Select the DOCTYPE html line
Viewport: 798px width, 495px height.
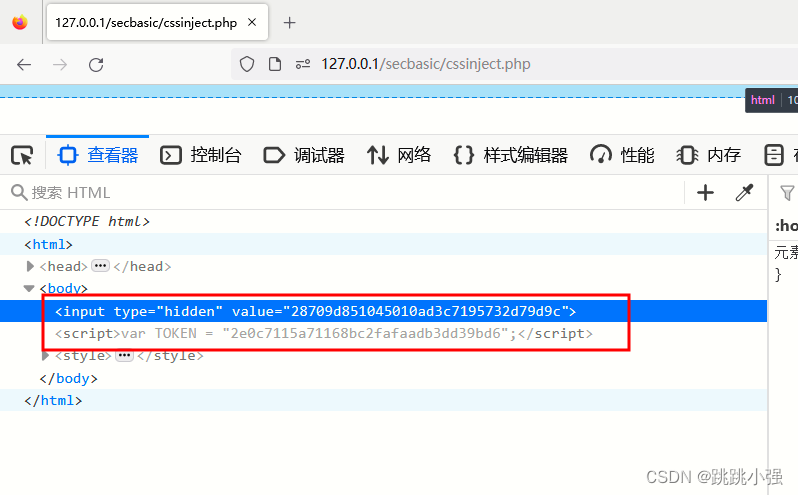(x=87, y=221)
